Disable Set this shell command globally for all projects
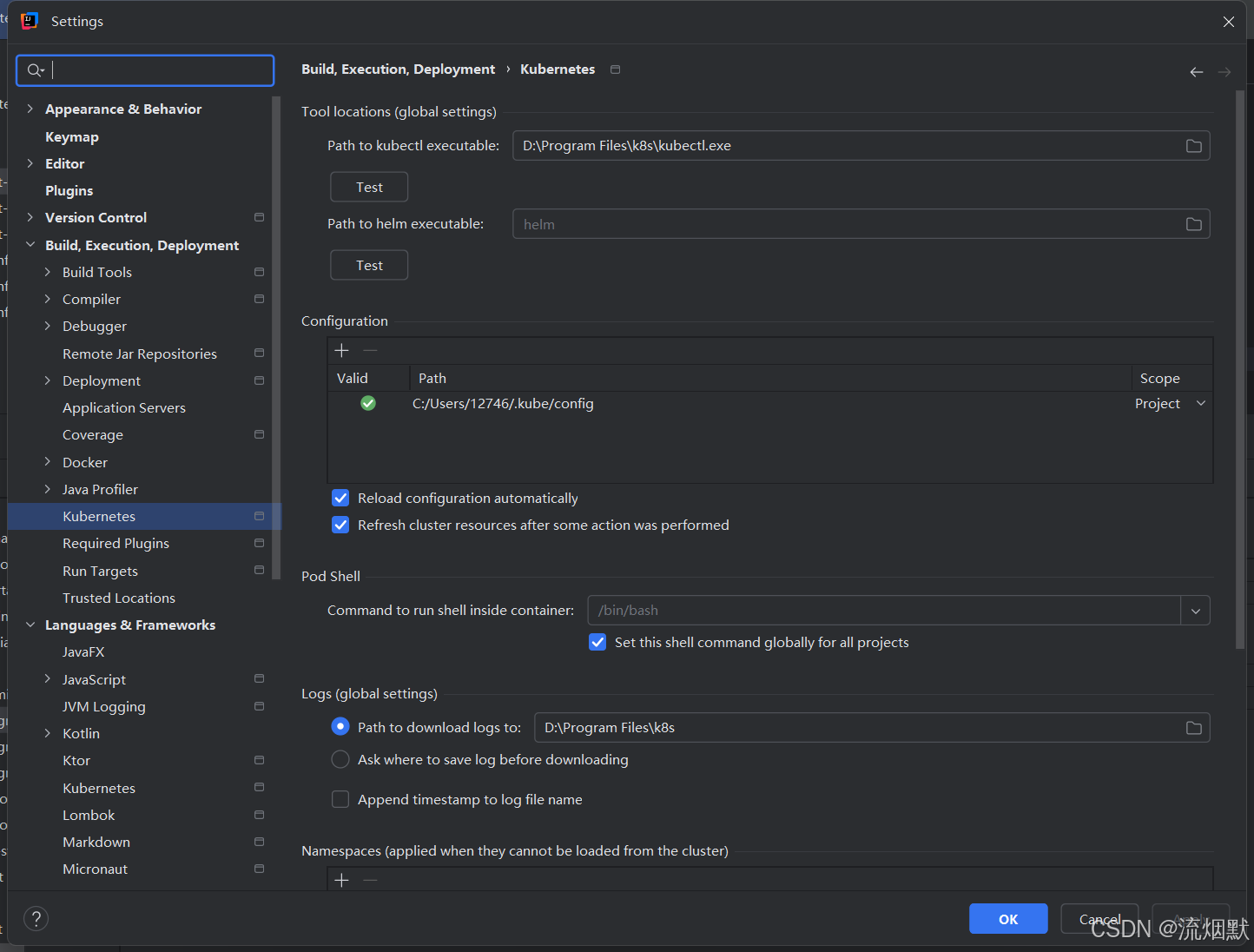 pyautogui.click(x=597, y=642)
